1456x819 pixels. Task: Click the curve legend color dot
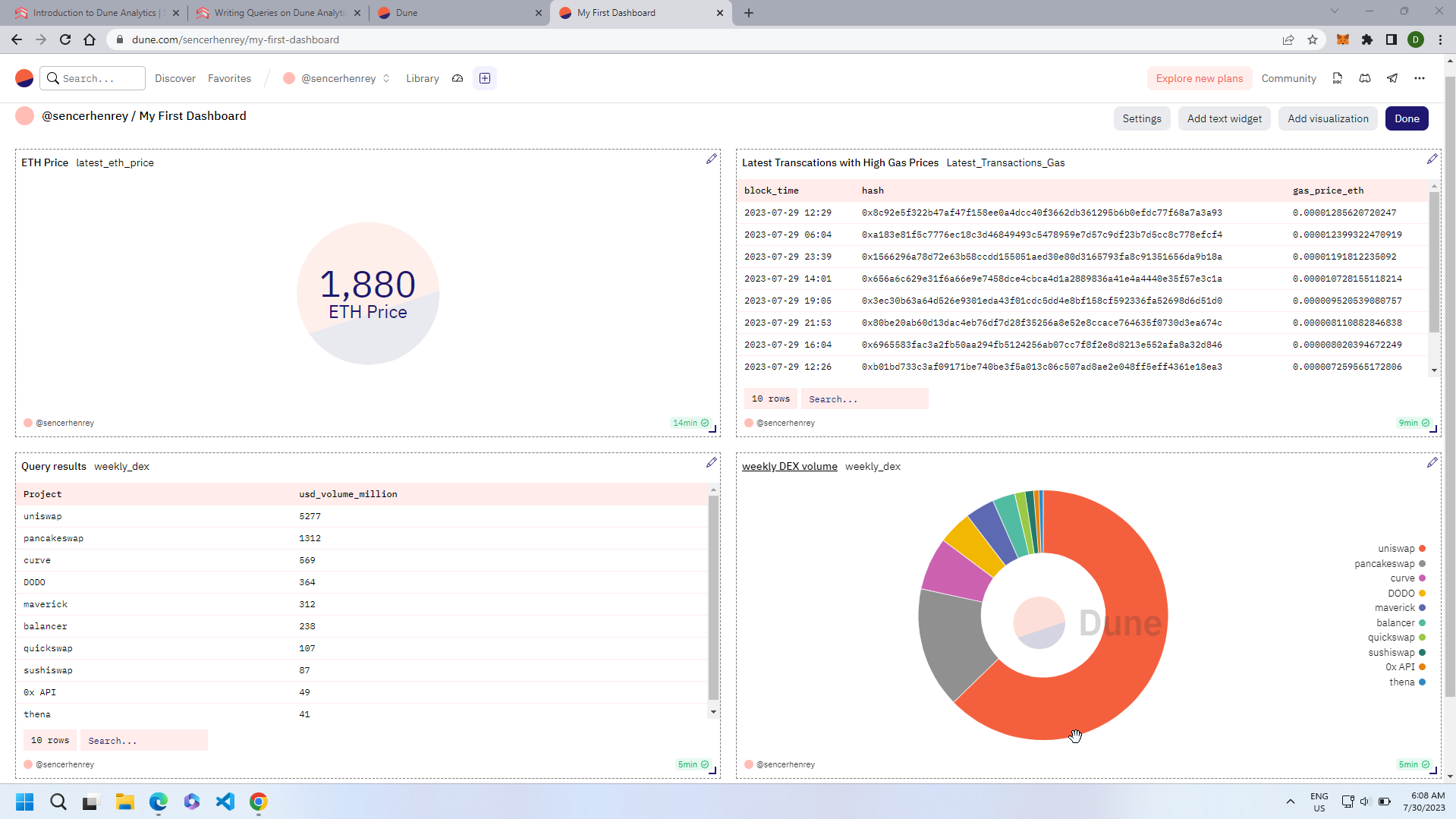pos(1422,578)
